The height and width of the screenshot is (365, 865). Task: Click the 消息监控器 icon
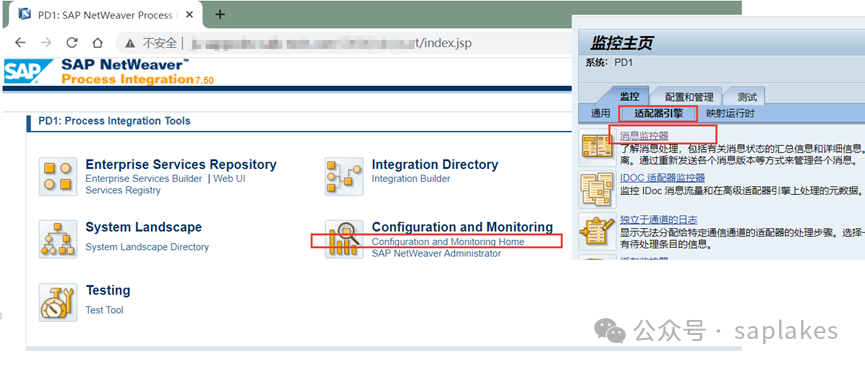coord(597,148)
